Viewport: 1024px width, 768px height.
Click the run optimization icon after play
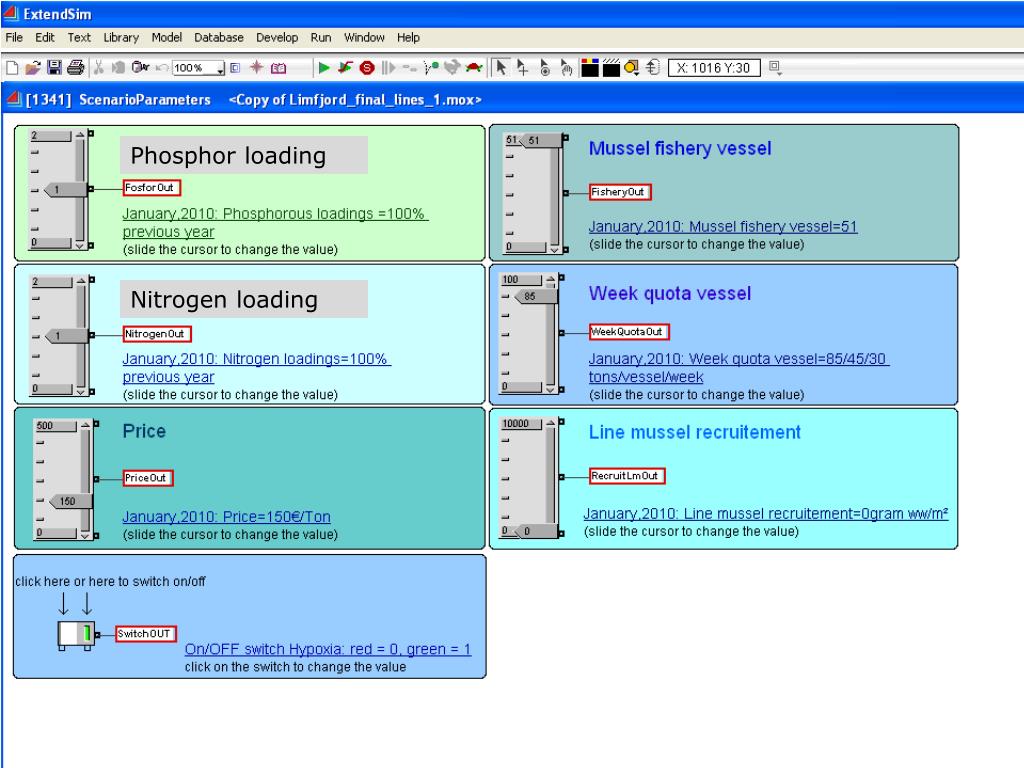(345, 67)
